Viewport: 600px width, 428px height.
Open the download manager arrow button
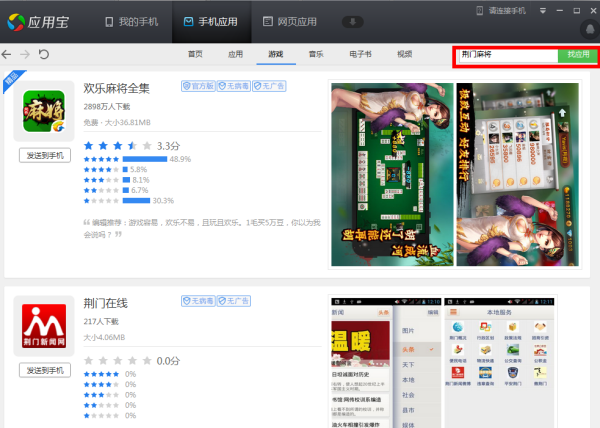point(352,22)
